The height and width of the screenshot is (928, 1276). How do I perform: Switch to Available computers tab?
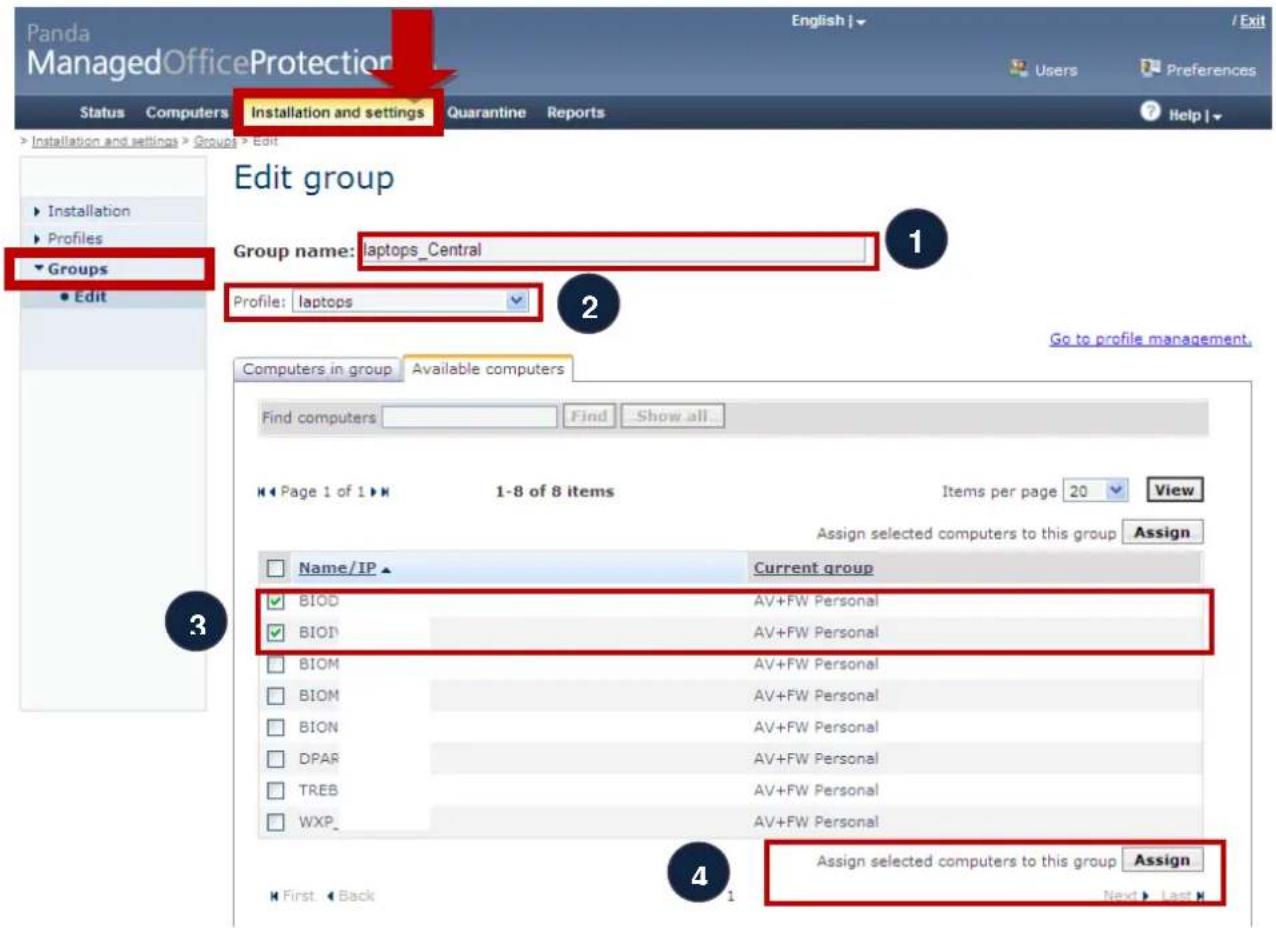487,369
